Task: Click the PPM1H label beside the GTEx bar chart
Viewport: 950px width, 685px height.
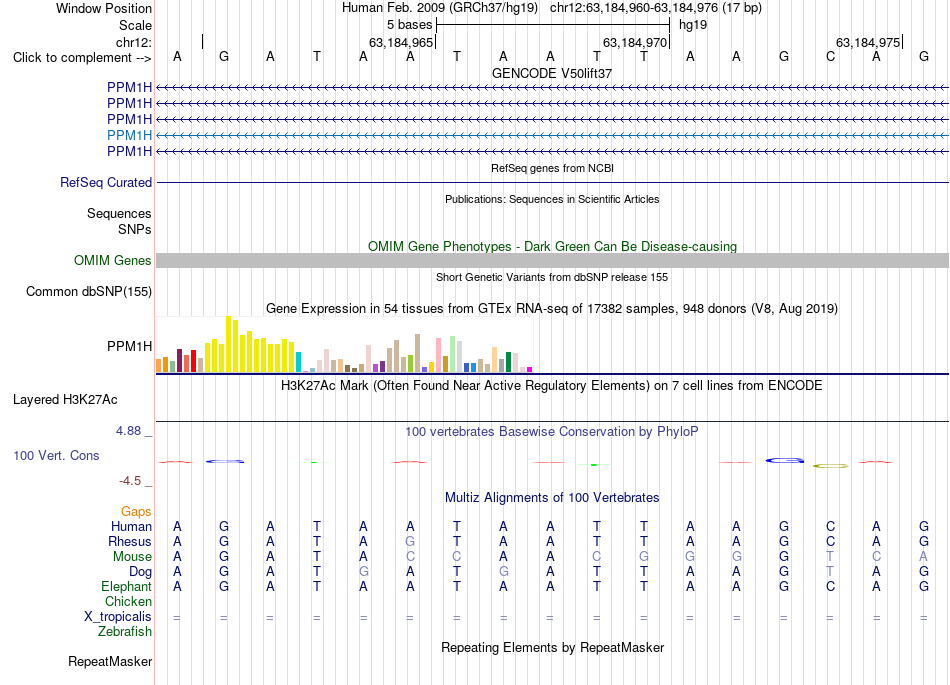Action: click(129, 346)
